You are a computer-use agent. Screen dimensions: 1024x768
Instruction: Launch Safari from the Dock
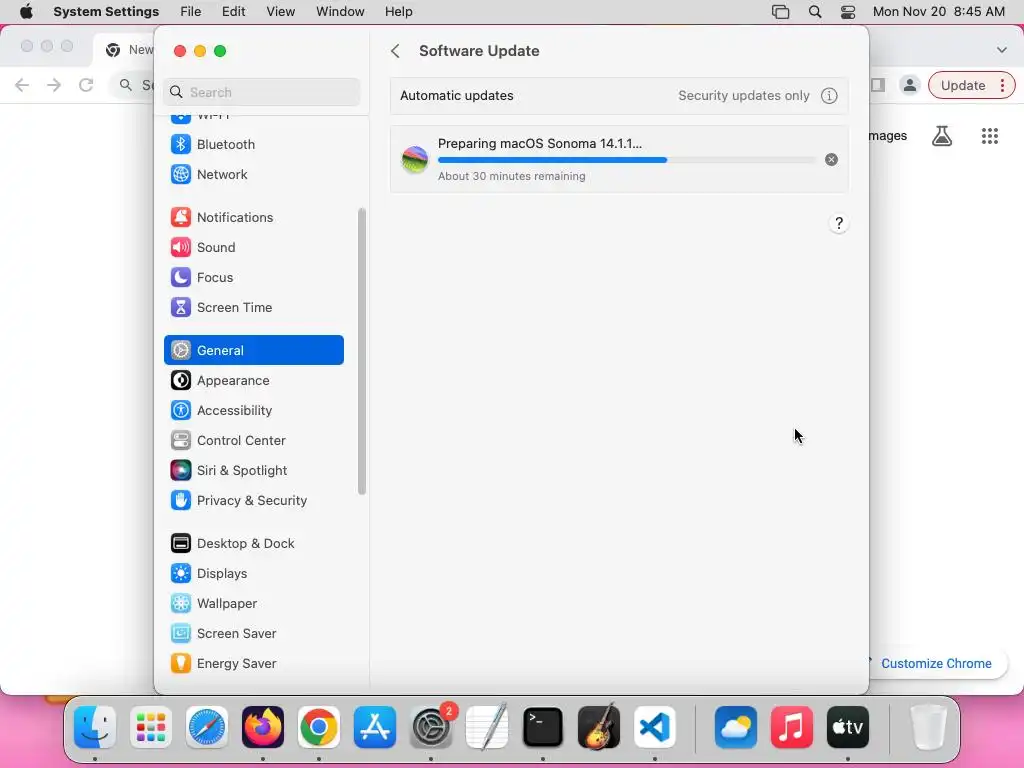pos(207,727)
